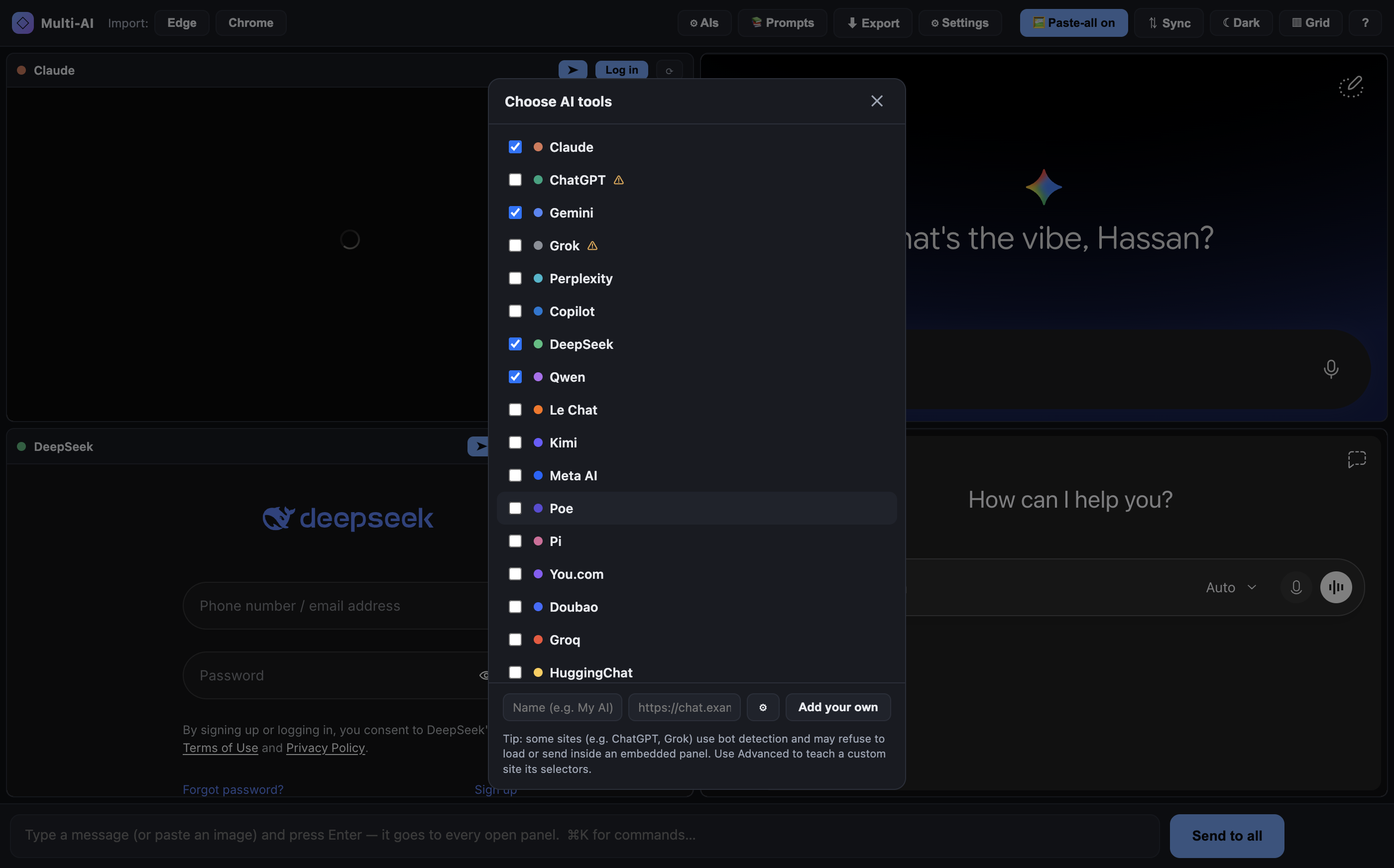Image resolution: width=1394 pixels, height=868 pixels.
Task: Open the Auto model dropdown
Action: click(x=1231, y=588)
